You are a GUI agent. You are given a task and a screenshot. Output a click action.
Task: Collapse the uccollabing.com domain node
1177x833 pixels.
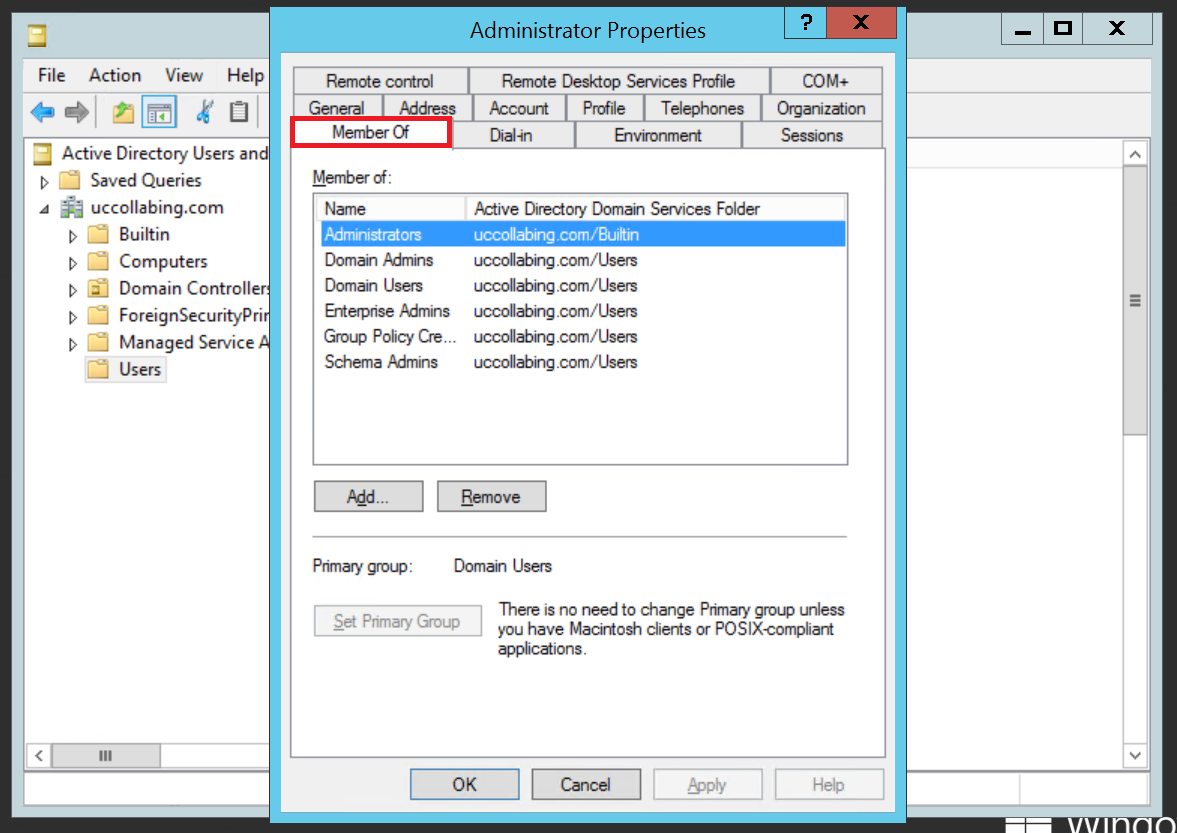click(x=44, y=209)
